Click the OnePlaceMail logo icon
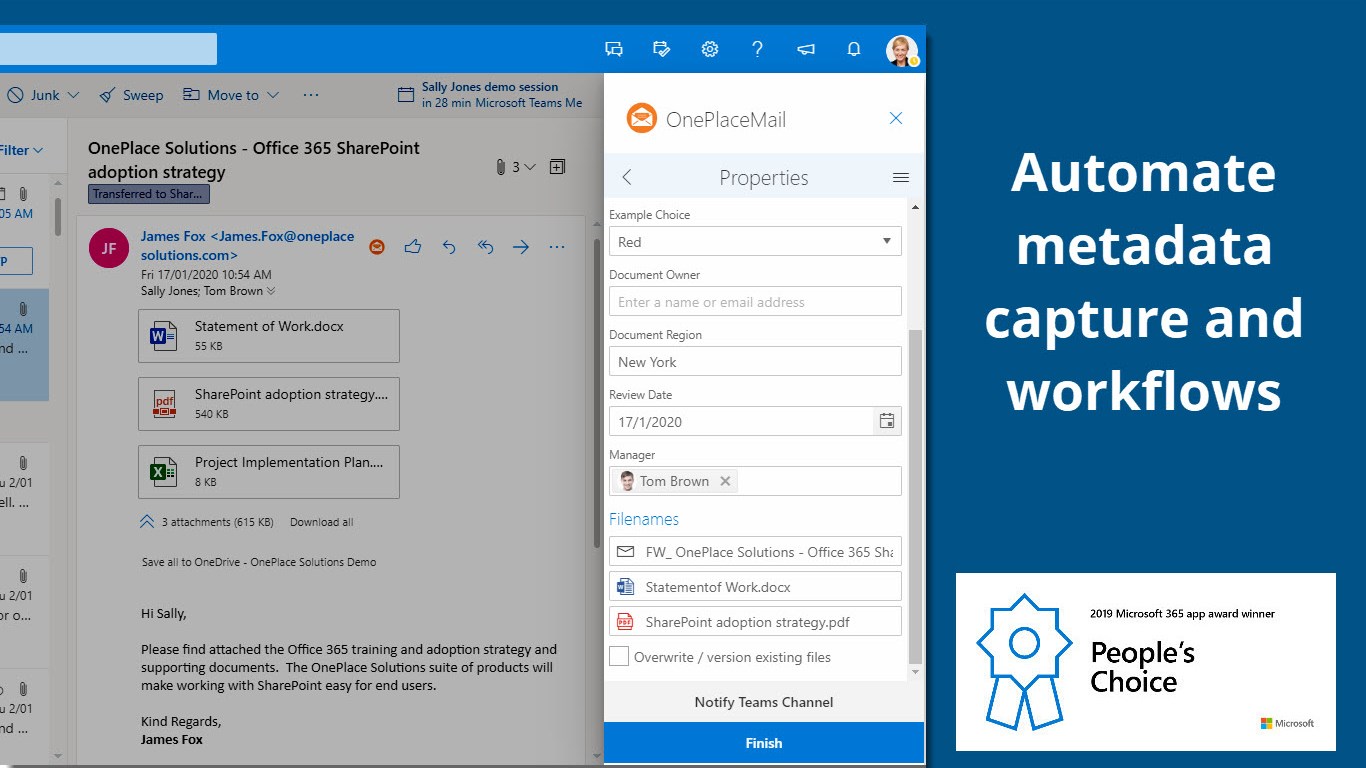Viewport: 1366px width, 768px height. click(x=641, y=118)
